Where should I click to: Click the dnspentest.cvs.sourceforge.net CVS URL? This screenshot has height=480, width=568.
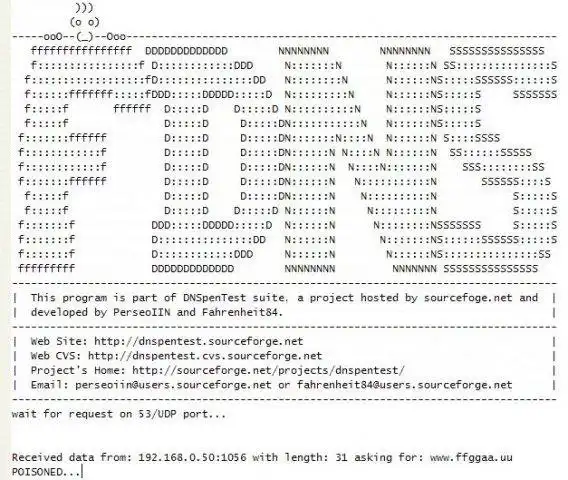coord(205,356)
